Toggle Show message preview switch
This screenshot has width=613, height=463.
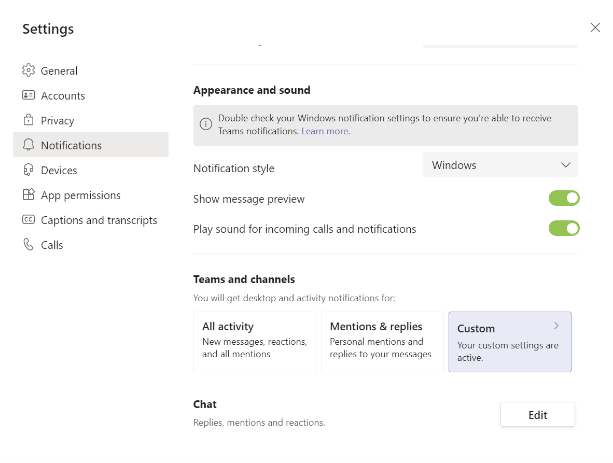pos(564,198)
